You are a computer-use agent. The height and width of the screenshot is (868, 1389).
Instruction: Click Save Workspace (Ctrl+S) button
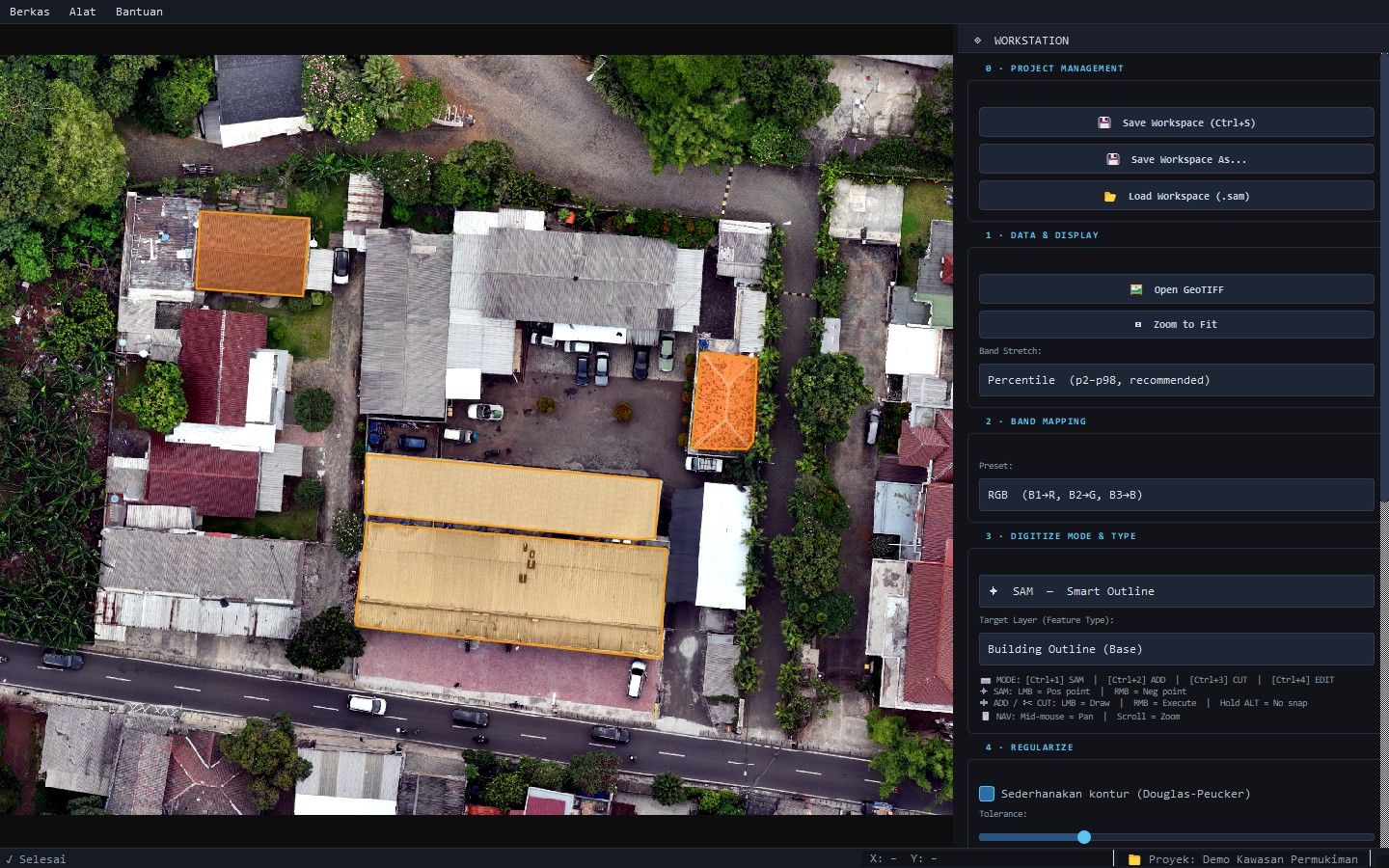tap(1176, 122)
